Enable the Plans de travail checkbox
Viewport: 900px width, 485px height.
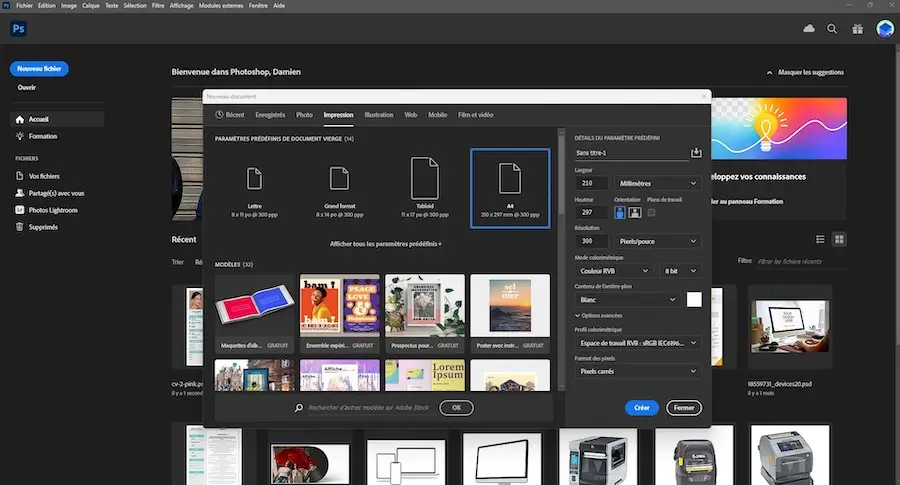click(x=651, y=212)
